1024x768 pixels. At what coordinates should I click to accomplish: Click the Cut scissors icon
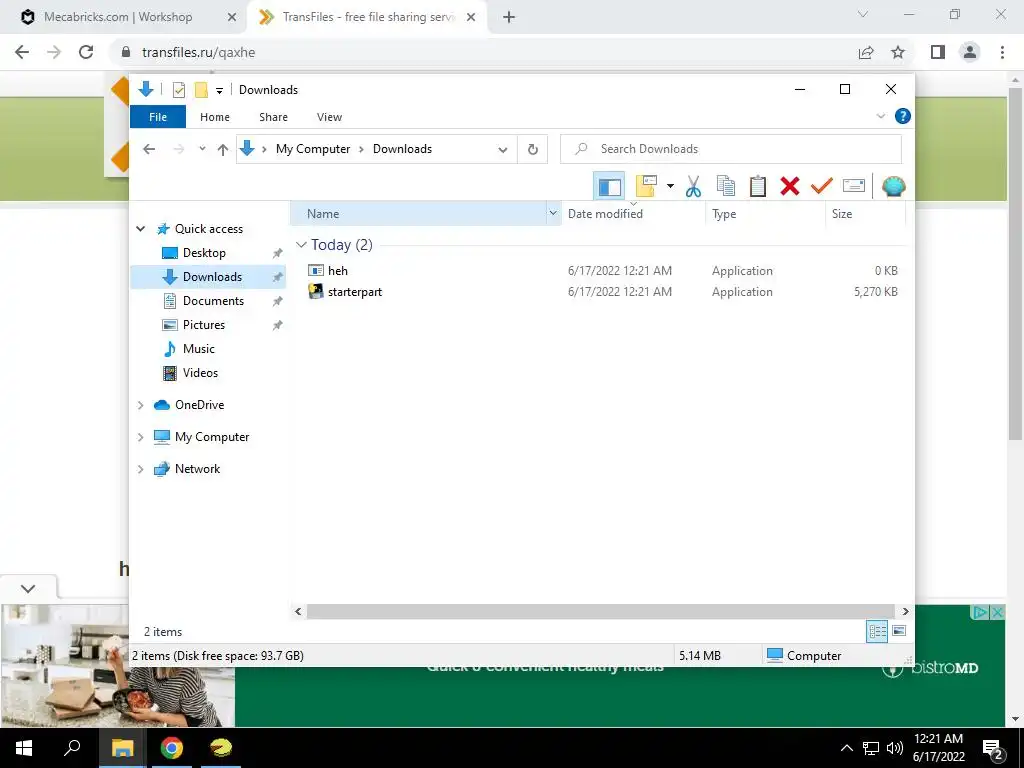[693, 186]
